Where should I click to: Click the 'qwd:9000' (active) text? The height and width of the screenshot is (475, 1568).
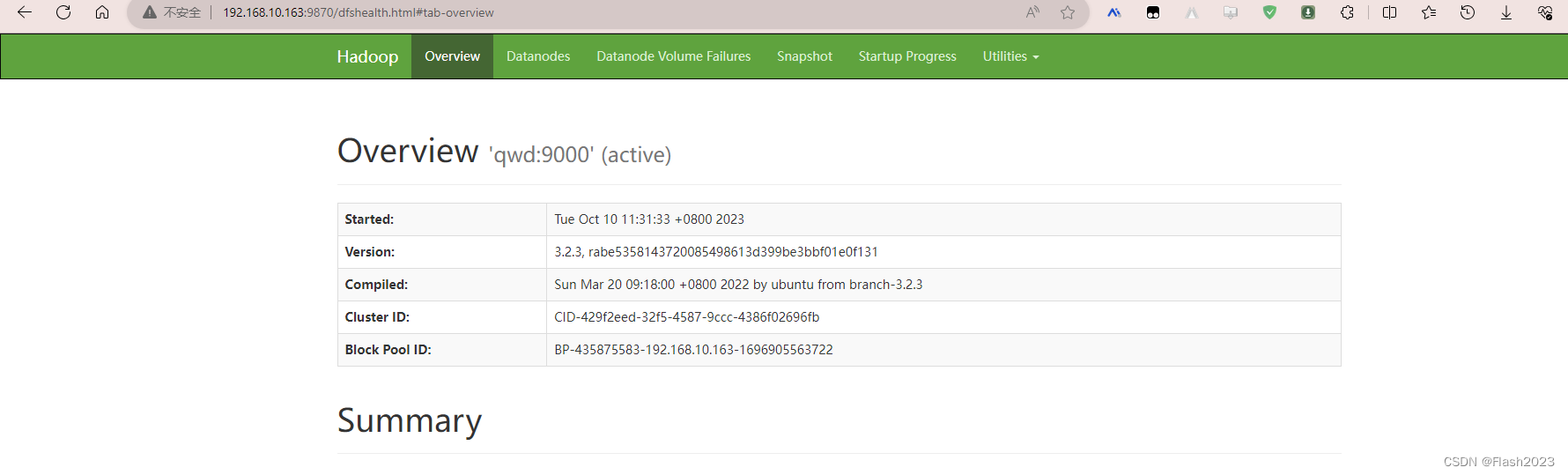tap(580, 155)
